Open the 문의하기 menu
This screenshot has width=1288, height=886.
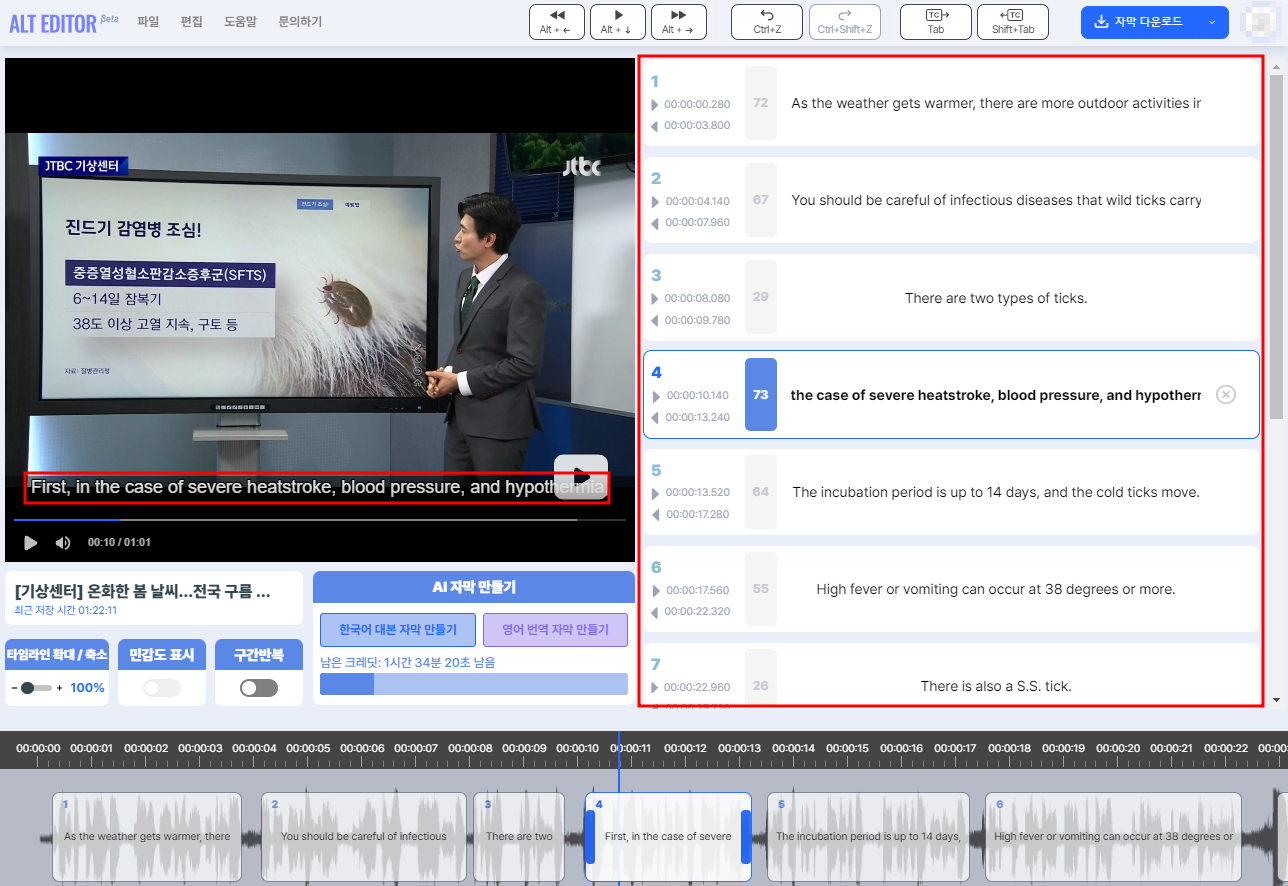[x=300, y=21]
